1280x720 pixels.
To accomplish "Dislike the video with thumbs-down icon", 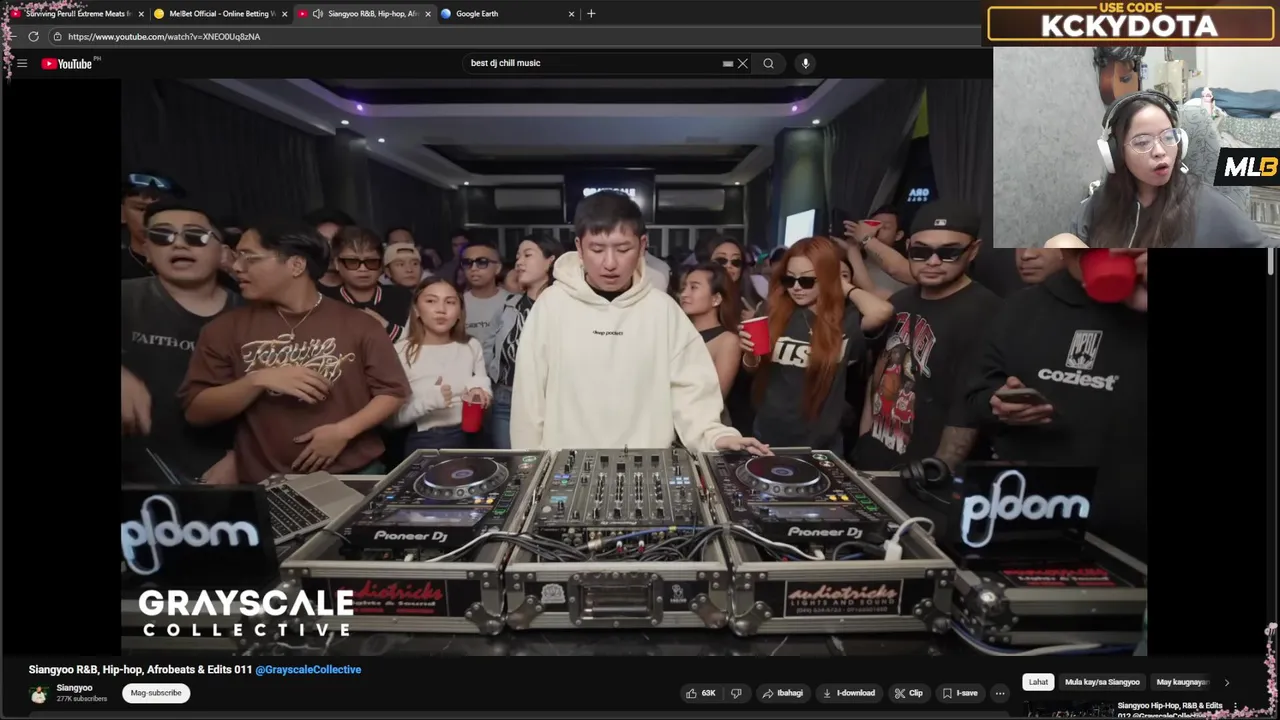I will (737, 693).
